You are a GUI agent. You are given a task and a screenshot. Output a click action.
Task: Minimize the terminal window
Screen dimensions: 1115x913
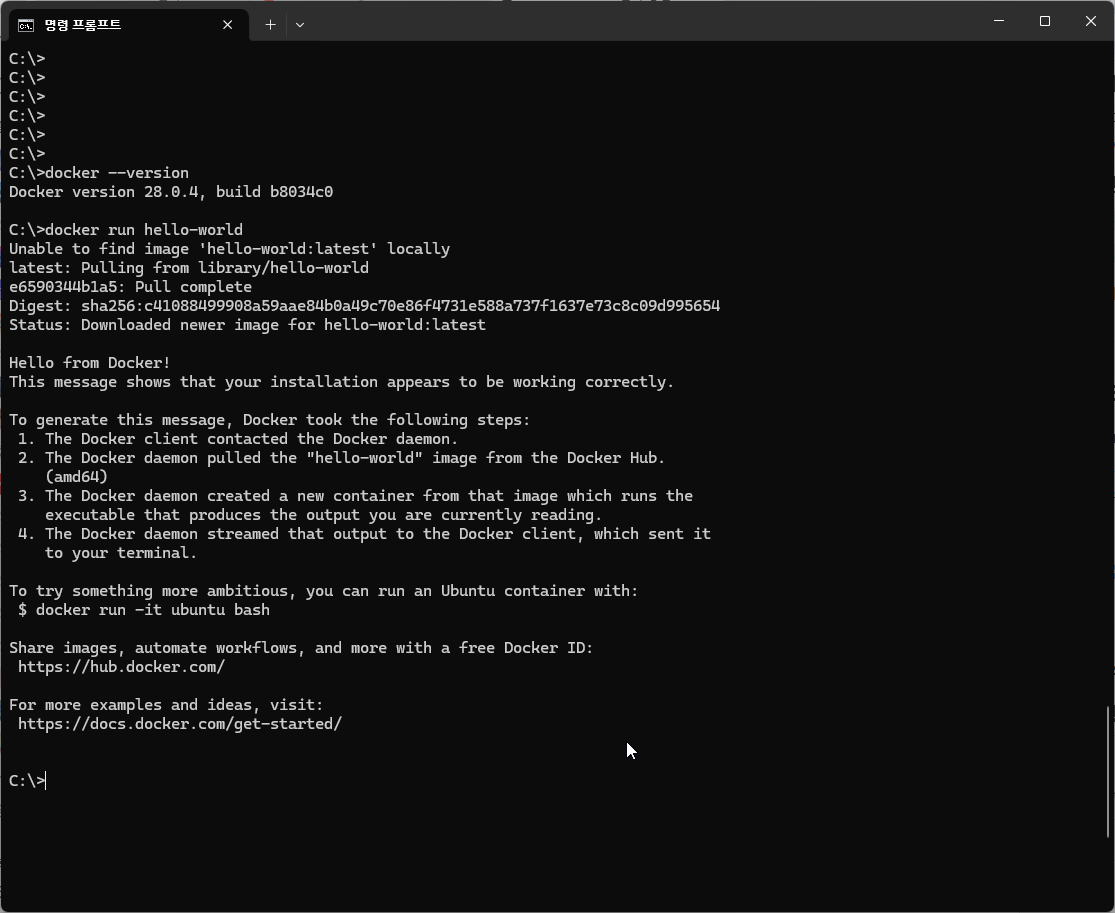[999, 21]
